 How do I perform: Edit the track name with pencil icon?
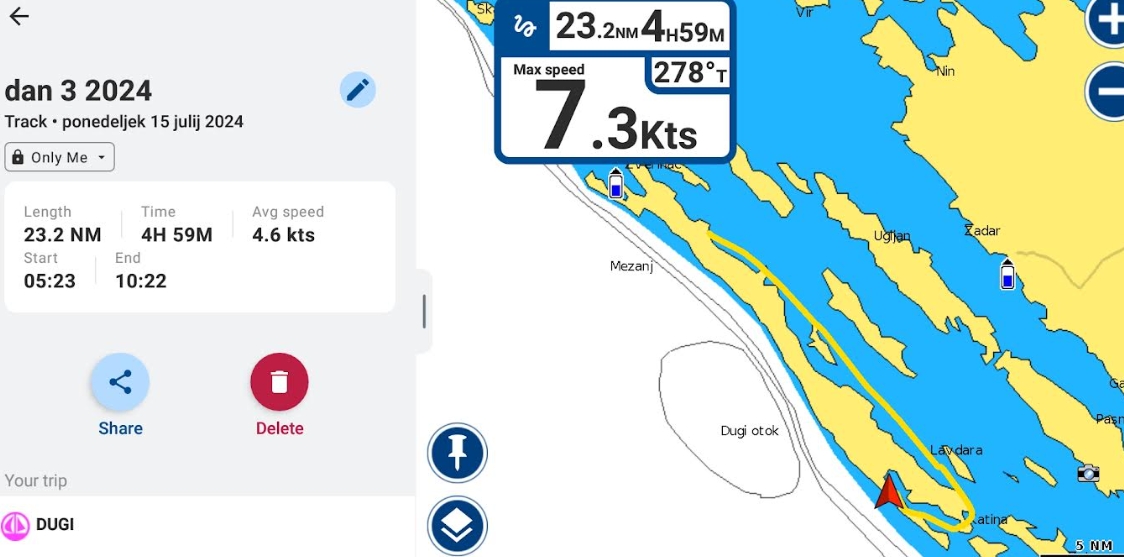(357, 90)
